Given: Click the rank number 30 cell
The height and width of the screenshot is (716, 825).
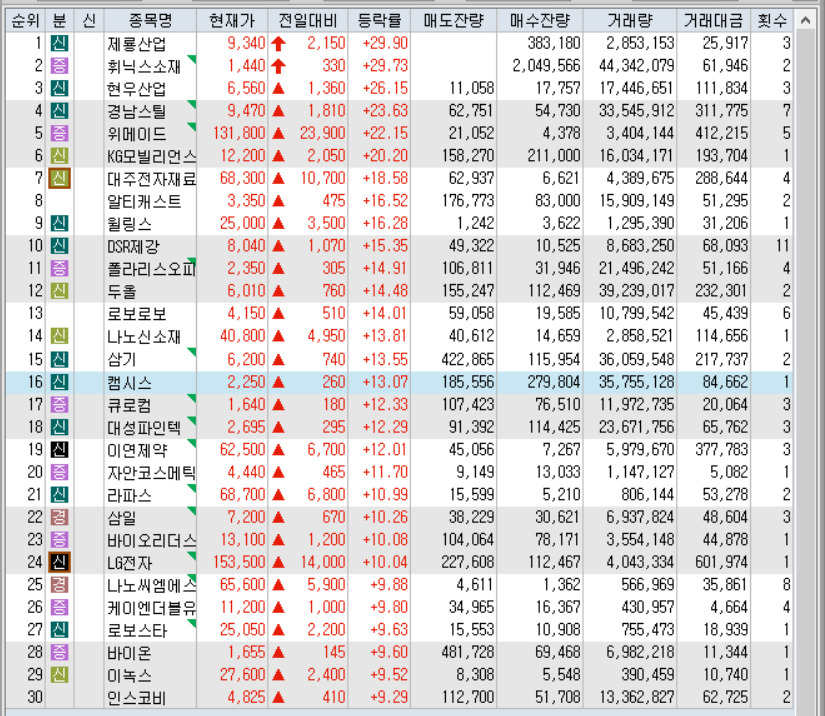Looking at the screenshot, I should click(35, 697).
